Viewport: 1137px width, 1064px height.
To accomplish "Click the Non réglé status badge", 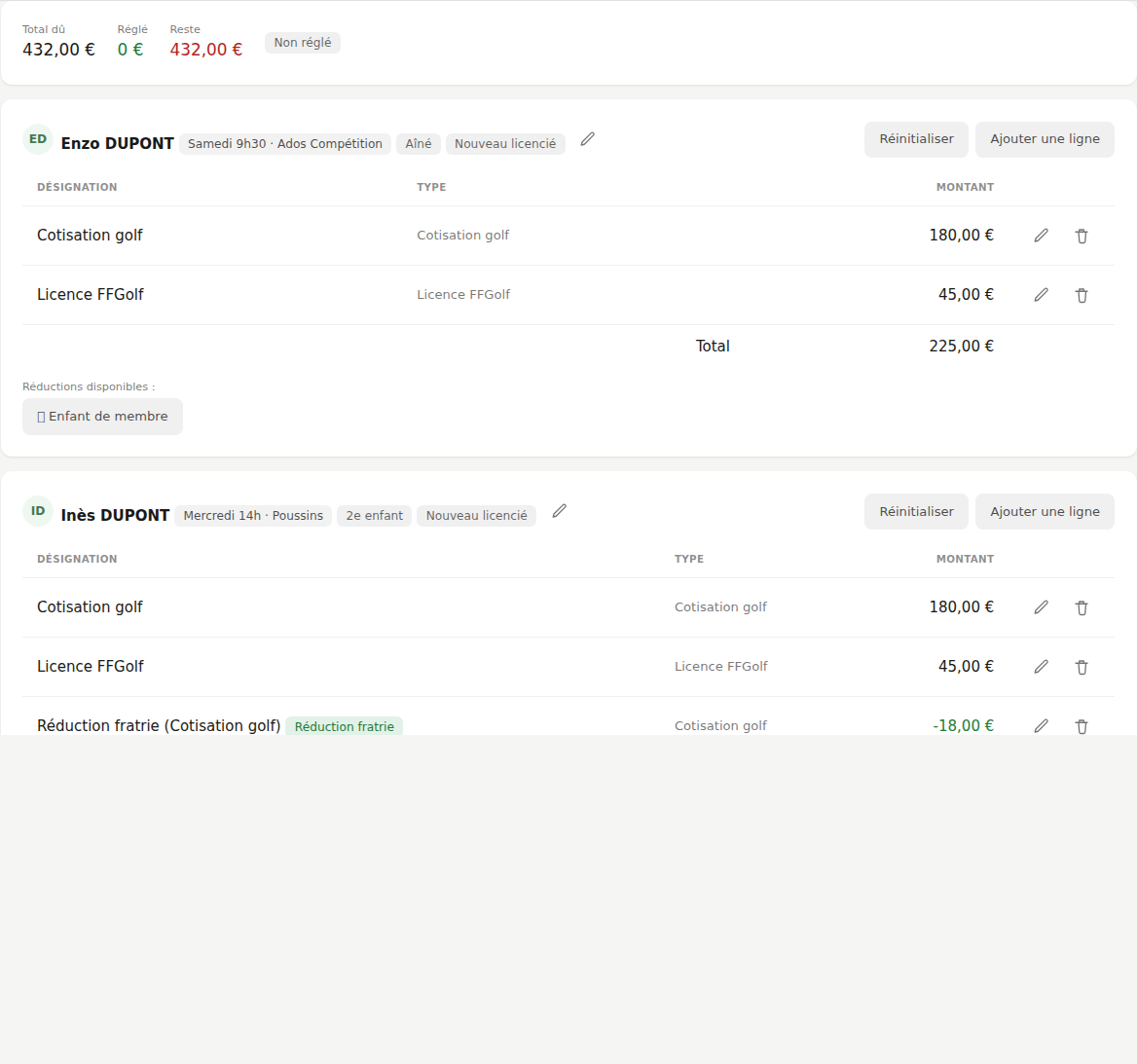I will click(303, 43).
